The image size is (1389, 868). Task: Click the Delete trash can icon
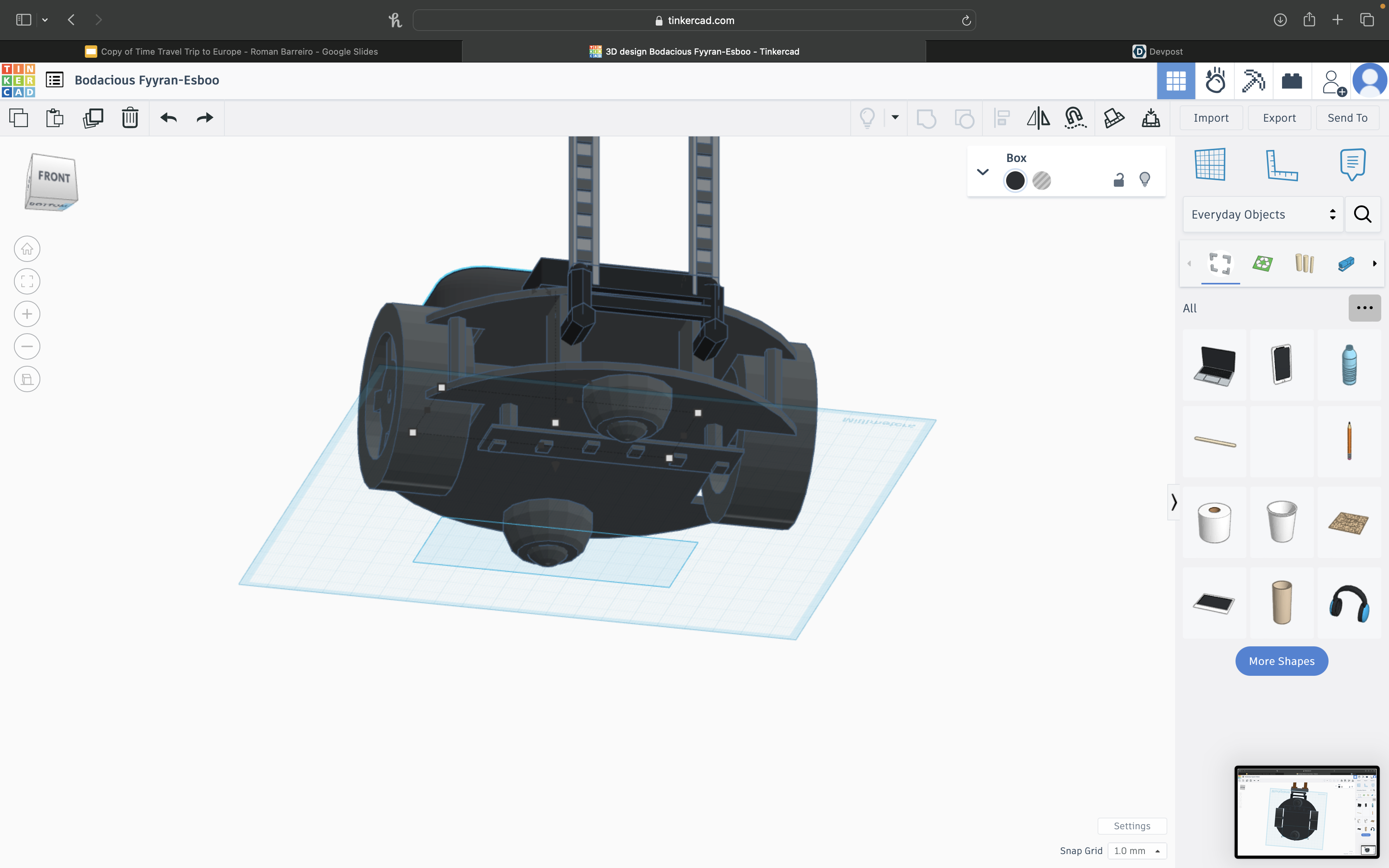tap(130, 118)
